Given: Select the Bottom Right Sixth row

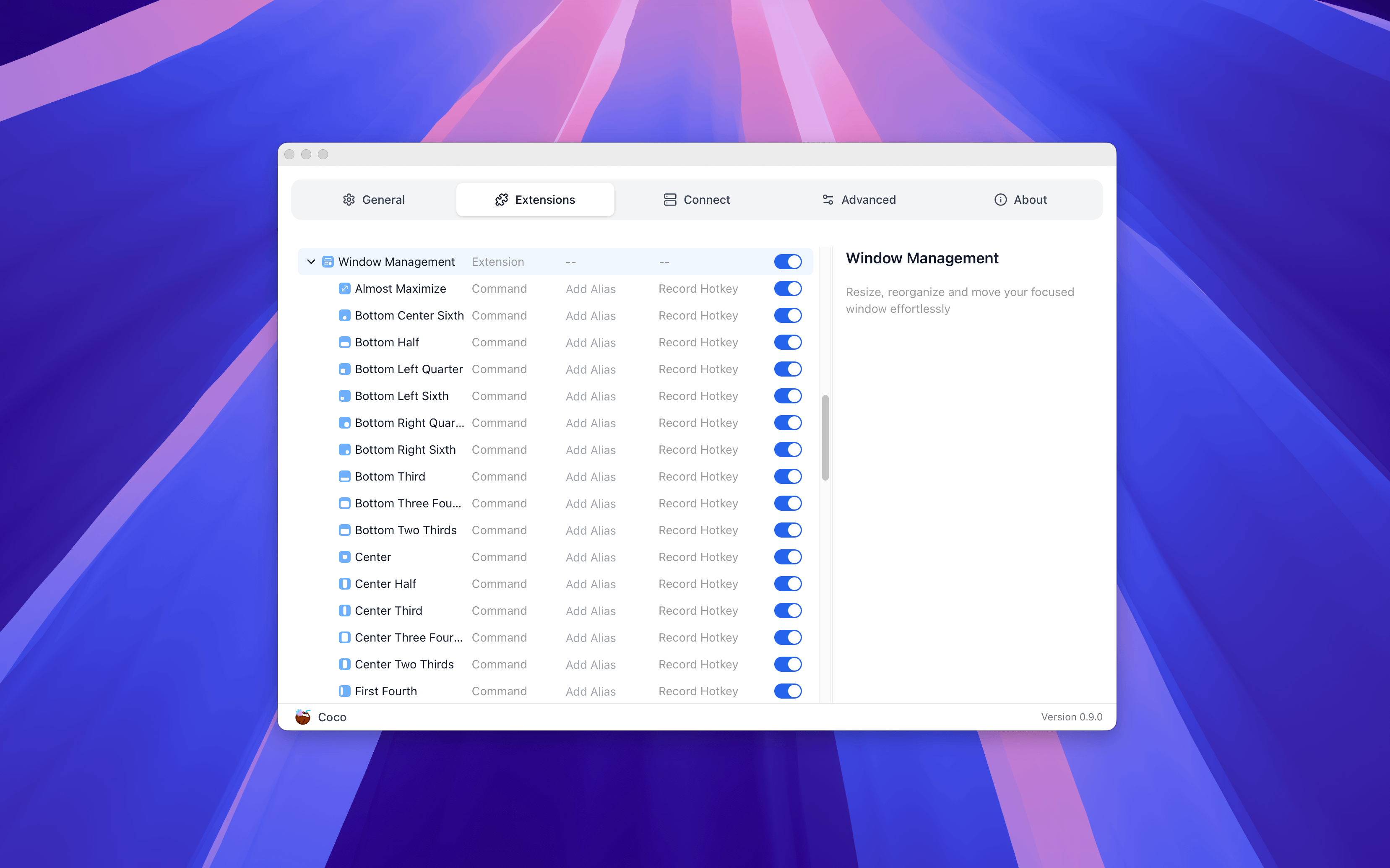Looking at the screenshot, I should click(405, 450).
